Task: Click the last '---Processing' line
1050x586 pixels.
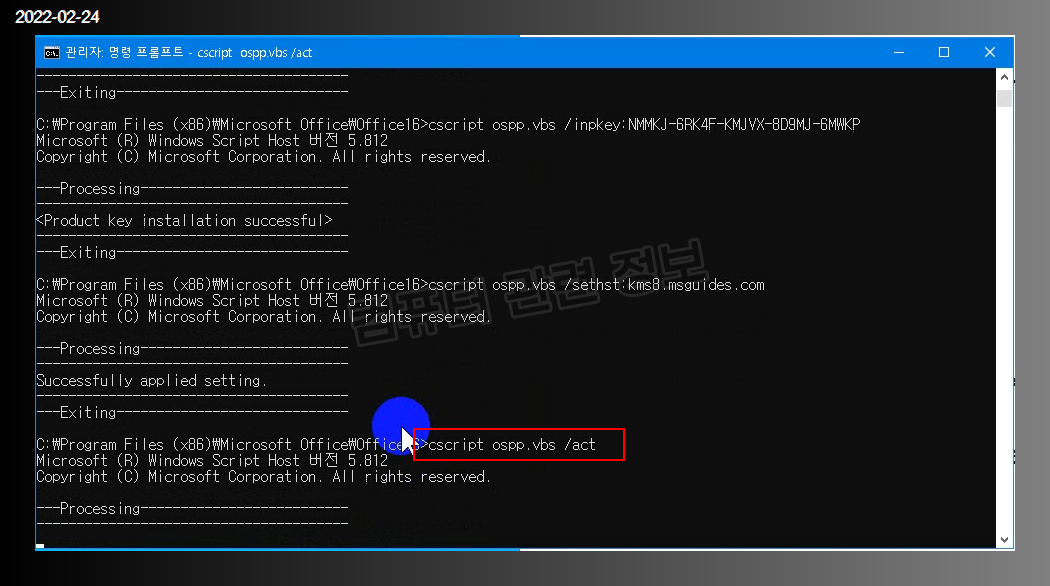Action: [192, 509]
